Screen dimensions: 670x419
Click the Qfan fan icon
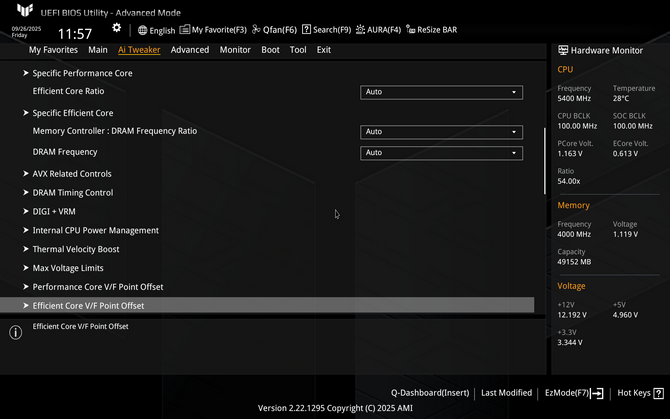point(256,29)
